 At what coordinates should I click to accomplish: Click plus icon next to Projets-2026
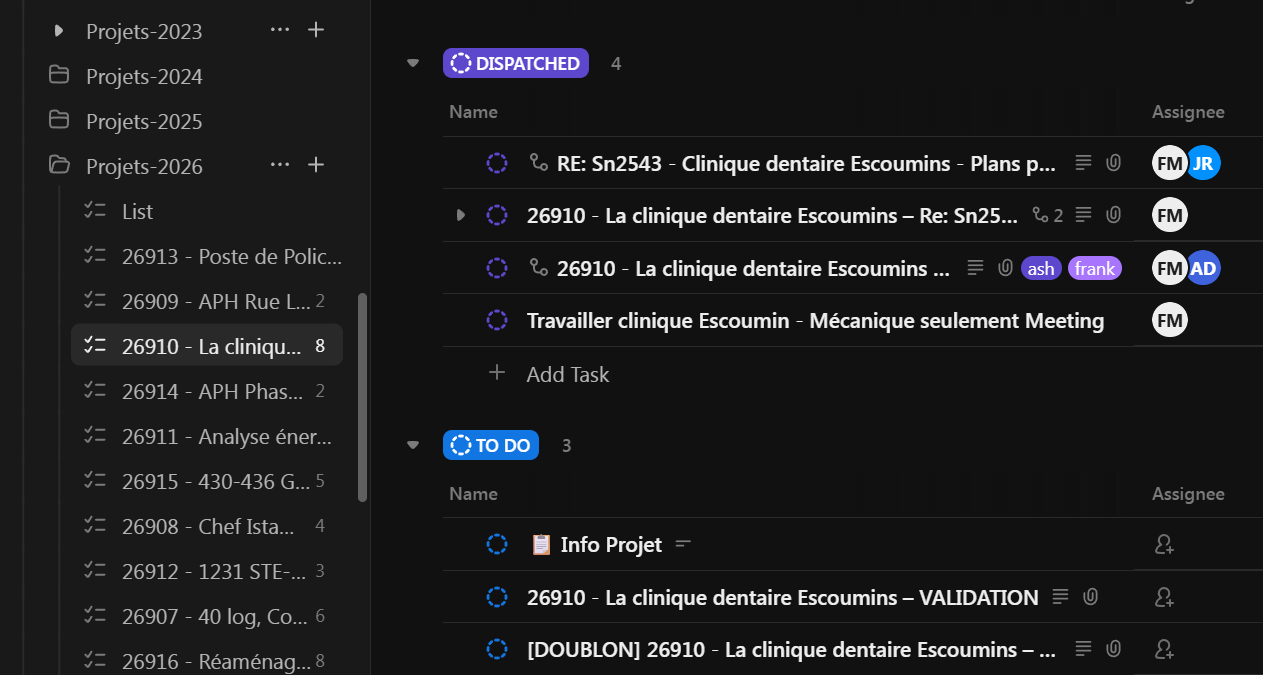coord(316,165)
